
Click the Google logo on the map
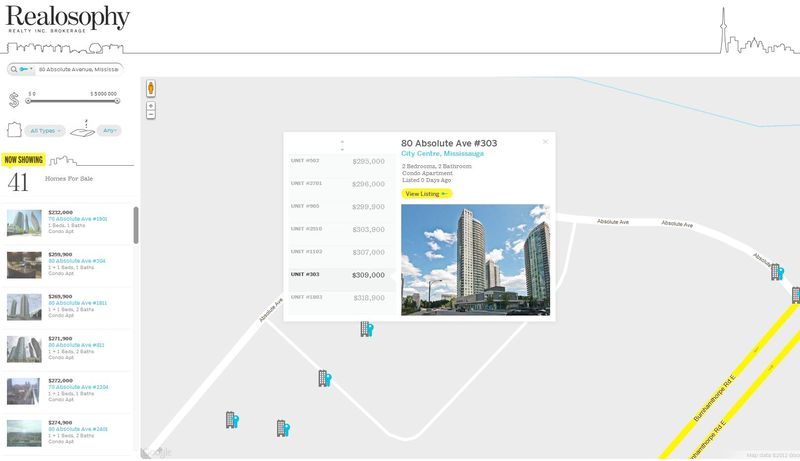coord(157,452)
